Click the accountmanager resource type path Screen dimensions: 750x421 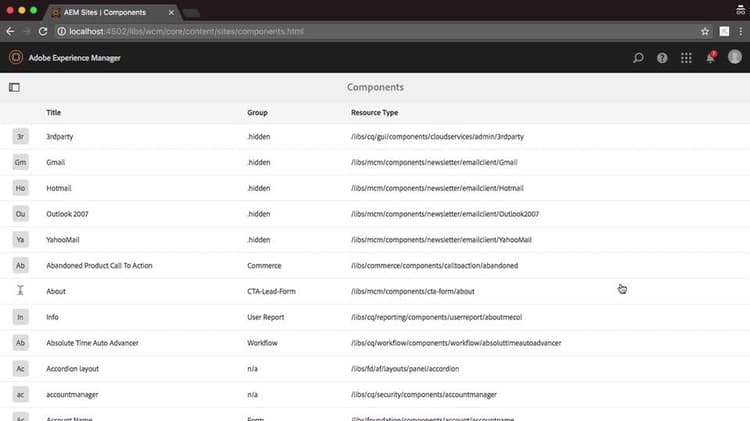click(x=424, y=395)
